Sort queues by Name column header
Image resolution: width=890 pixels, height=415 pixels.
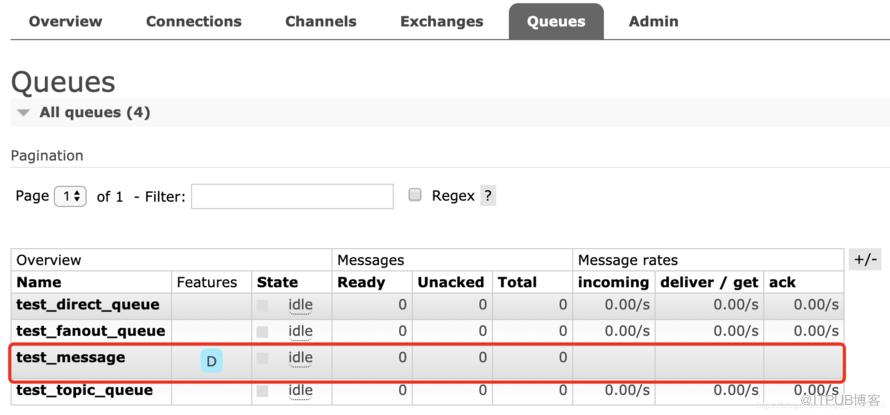[x=39, y=282]
